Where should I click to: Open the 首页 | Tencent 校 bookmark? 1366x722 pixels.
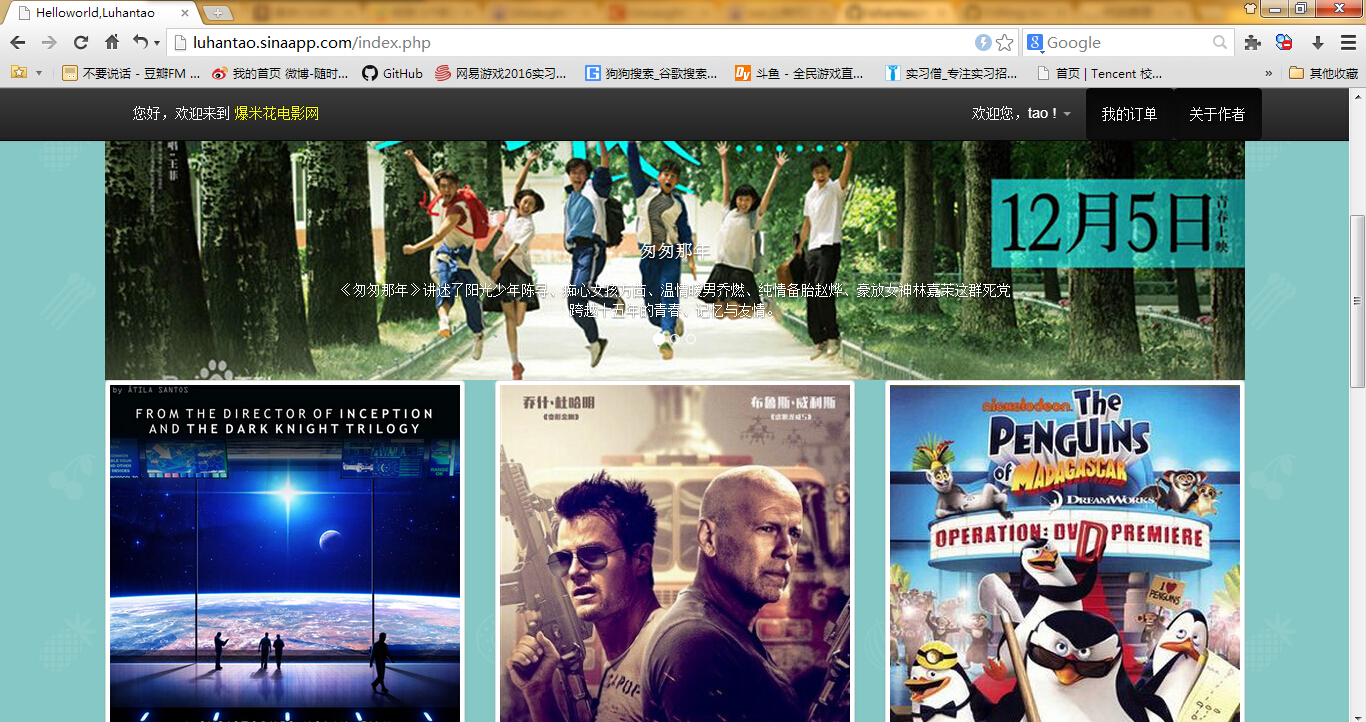pos(1099,73)
